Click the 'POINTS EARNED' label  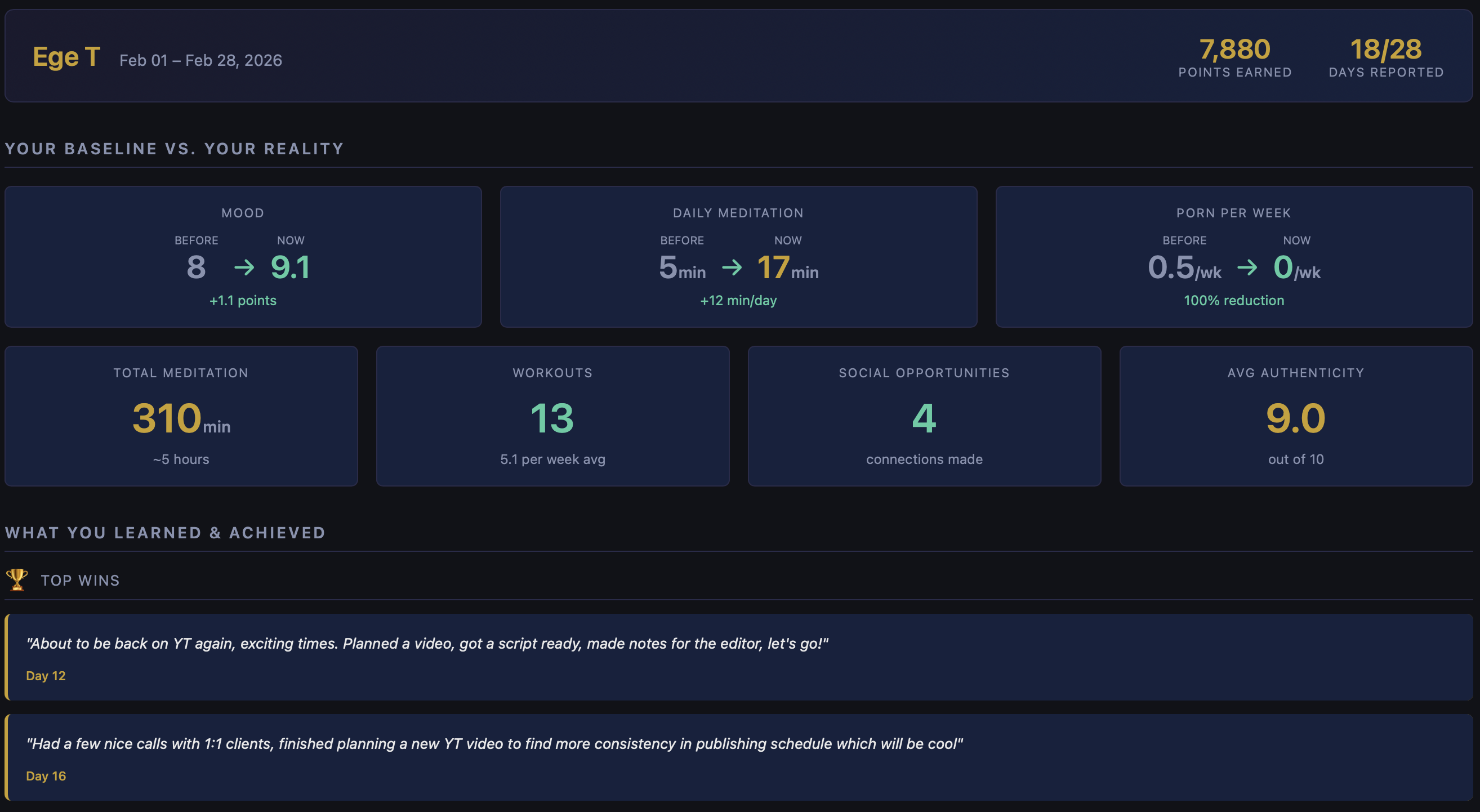(1234, 73)
